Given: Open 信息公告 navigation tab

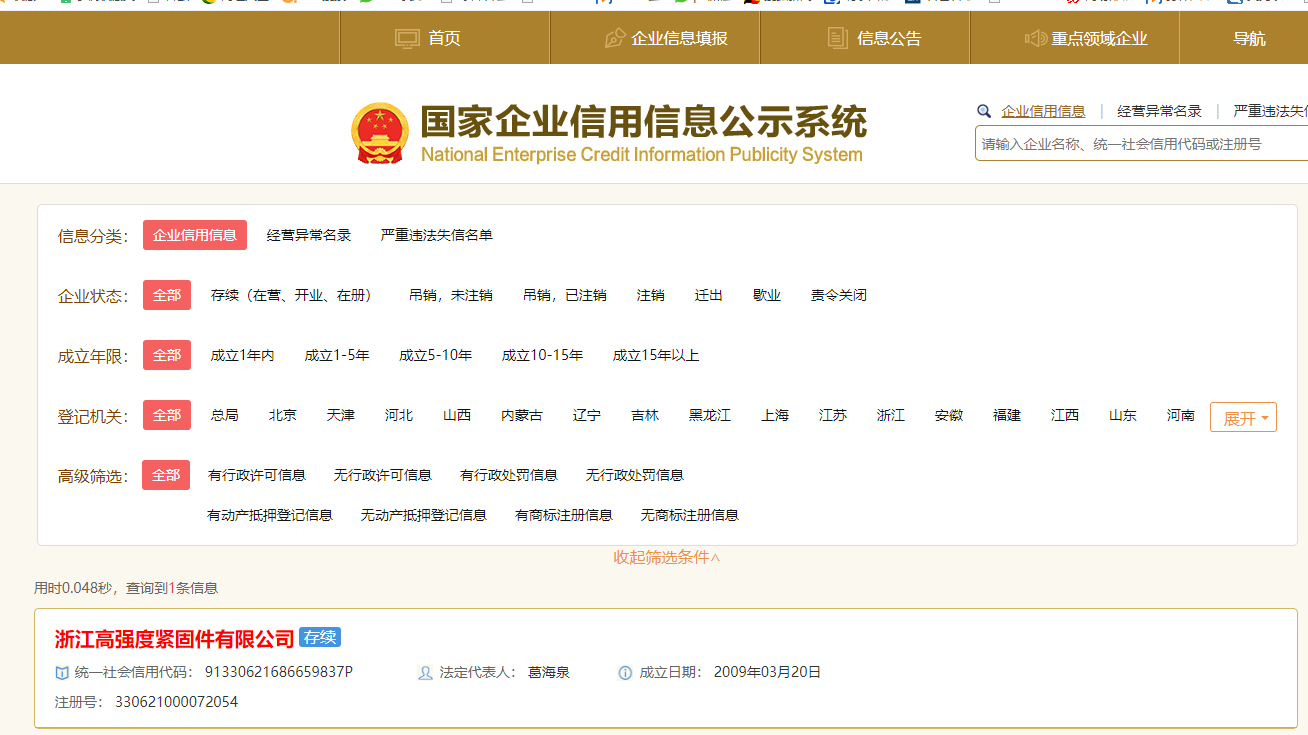Looking at the screenshot, I should tap(865, 38).
